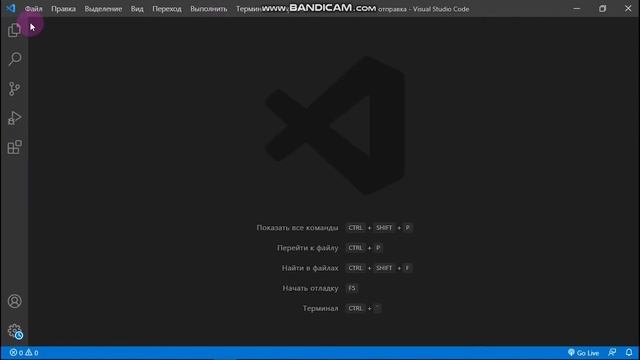The height and width of the screenshot is (360, 640).
Task: Open the Accounts menu icon
Action: (x=14, y=301)
